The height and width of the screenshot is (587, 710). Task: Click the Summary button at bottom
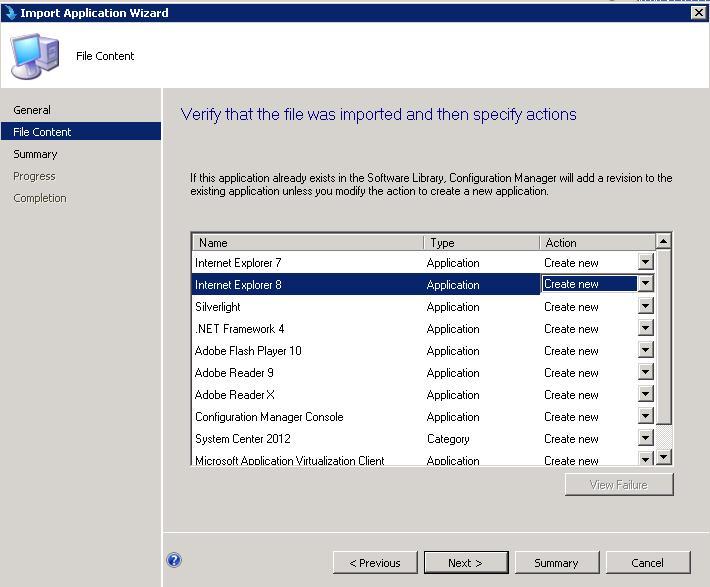[x=557, y=563]
